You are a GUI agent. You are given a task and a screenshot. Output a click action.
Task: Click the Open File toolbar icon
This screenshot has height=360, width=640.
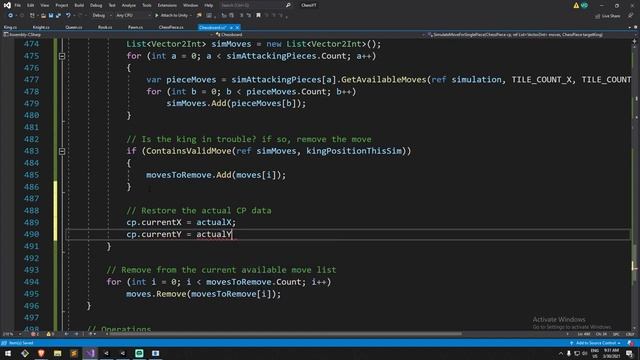point(43,16)
